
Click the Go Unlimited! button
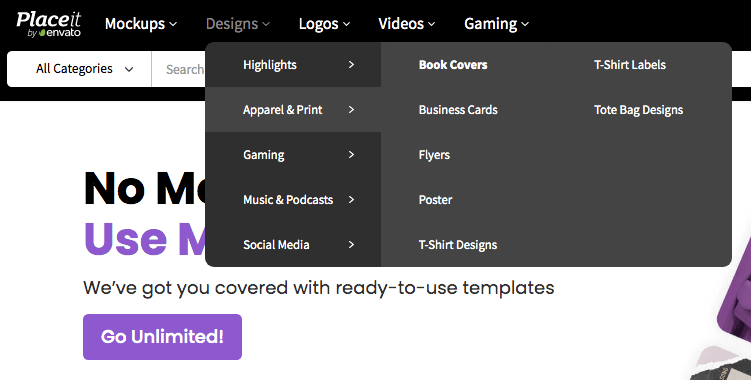click(162, 337)
